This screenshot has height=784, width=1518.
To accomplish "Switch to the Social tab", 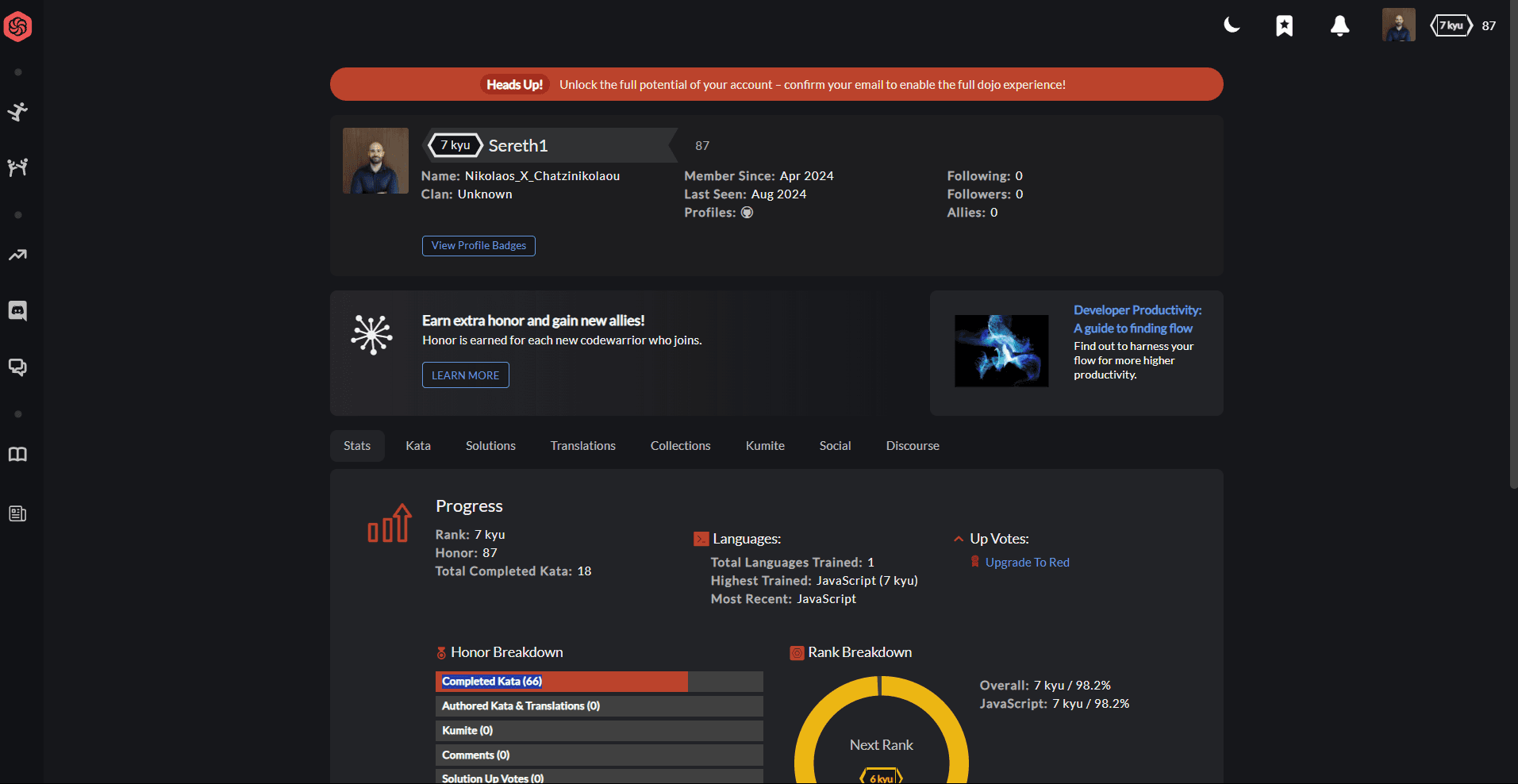I will pos(836,446).
